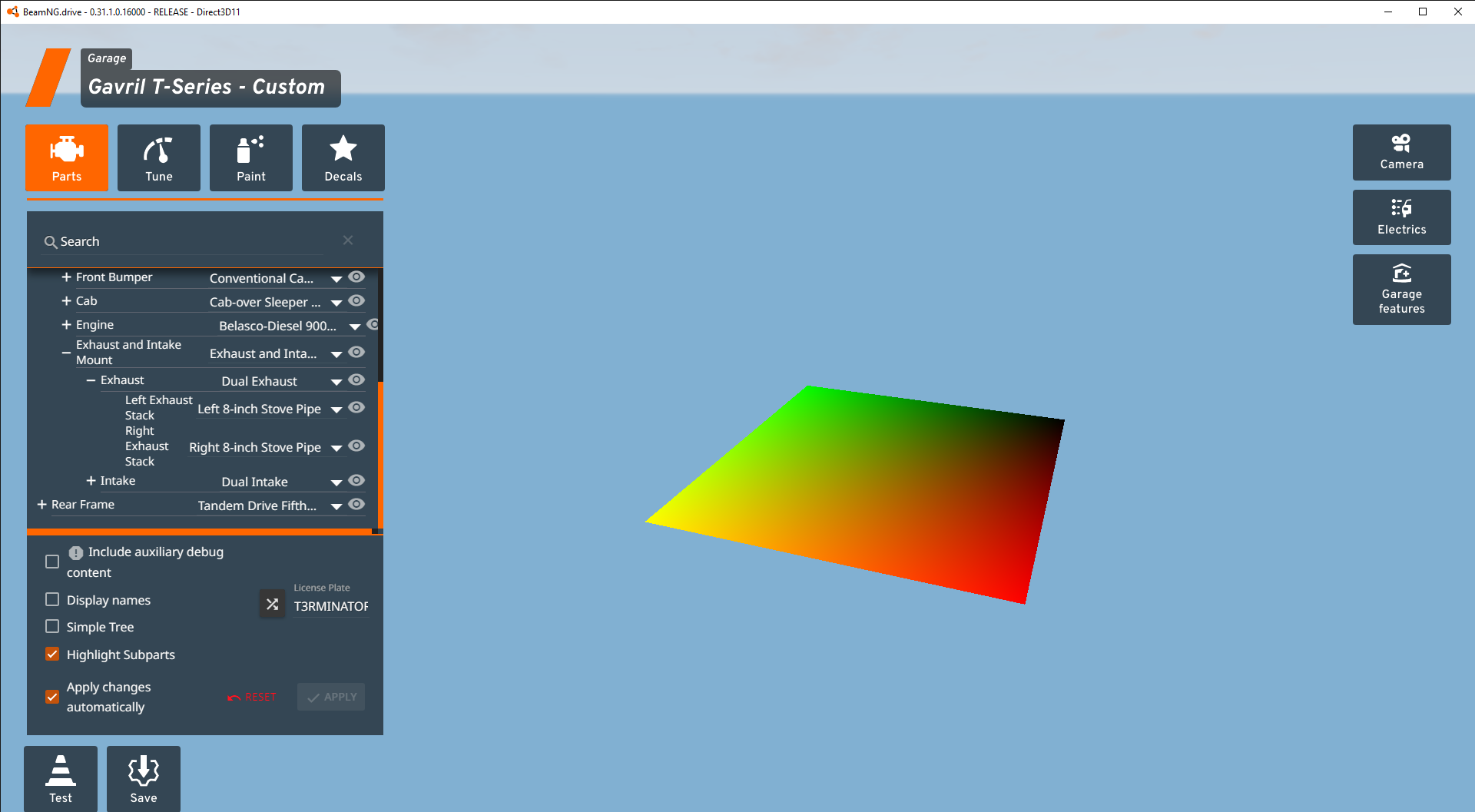Open the Electrics panel

click(x=1401, y=217)
